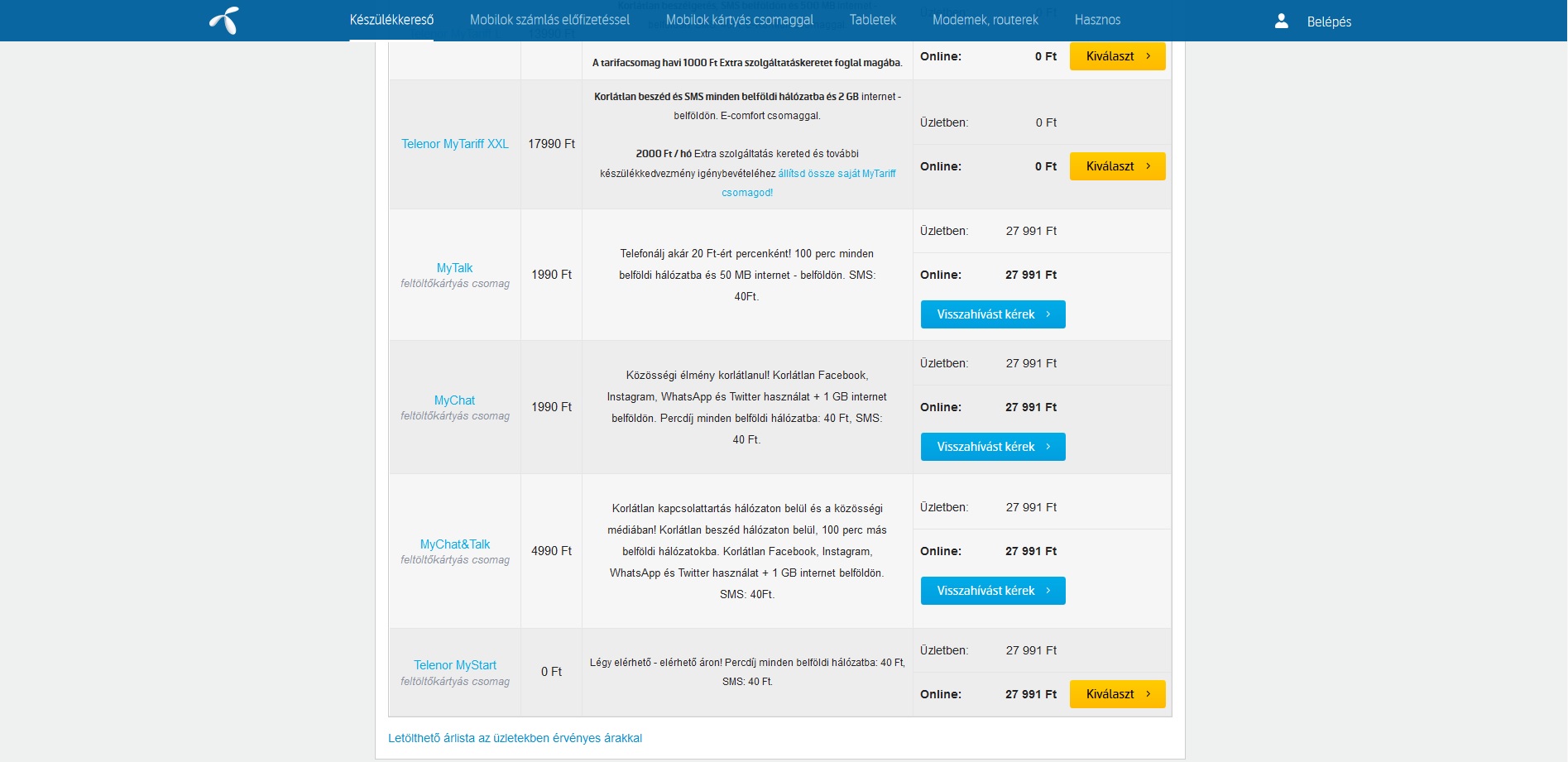The height and width of the screenshot is (762, 1568).
Task: Click MyChat&Talk description 'Korlátlan kapcsolattartás'
Action: coord(747,551)
